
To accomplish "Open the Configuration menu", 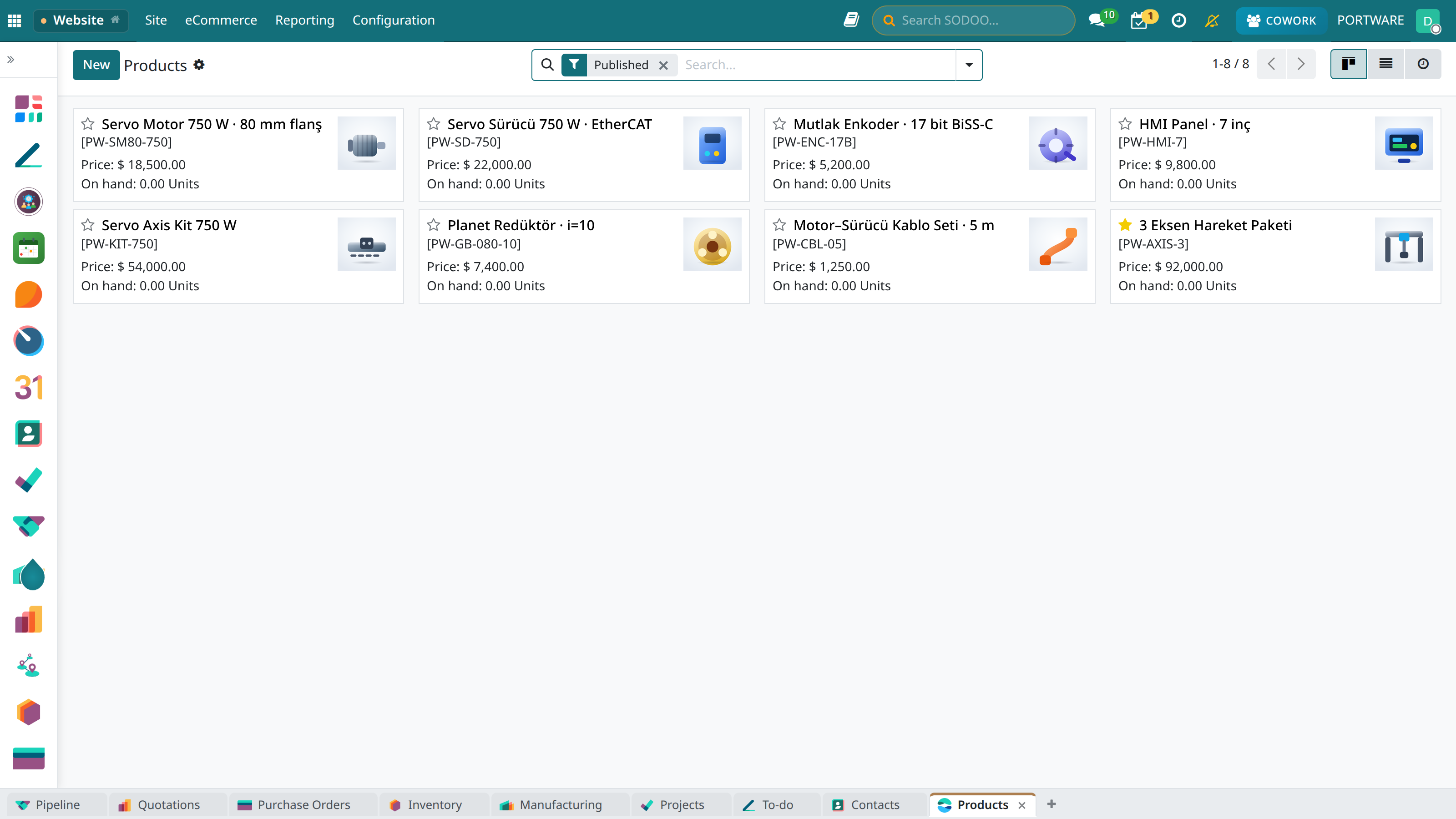I will tap(394, 20).
